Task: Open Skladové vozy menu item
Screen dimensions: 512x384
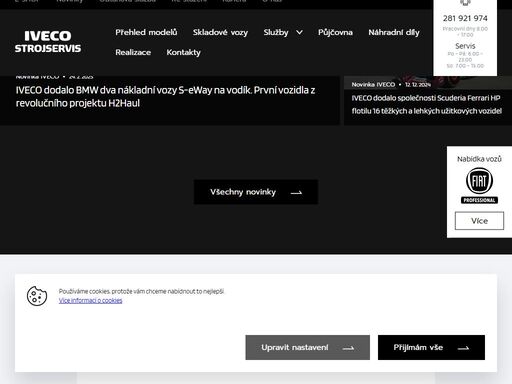Action: point(220,32)
